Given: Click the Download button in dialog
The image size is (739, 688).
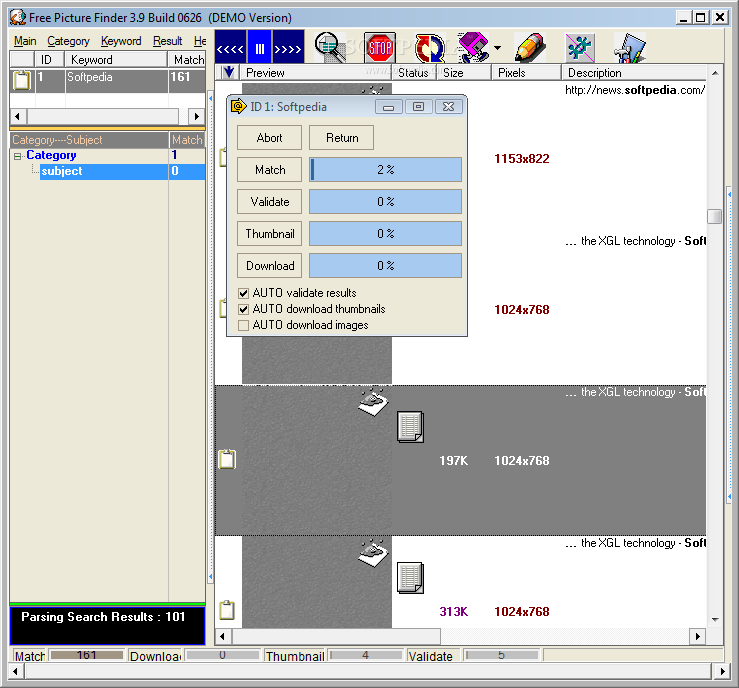Looking at the screenshot, I should point(269,266).
